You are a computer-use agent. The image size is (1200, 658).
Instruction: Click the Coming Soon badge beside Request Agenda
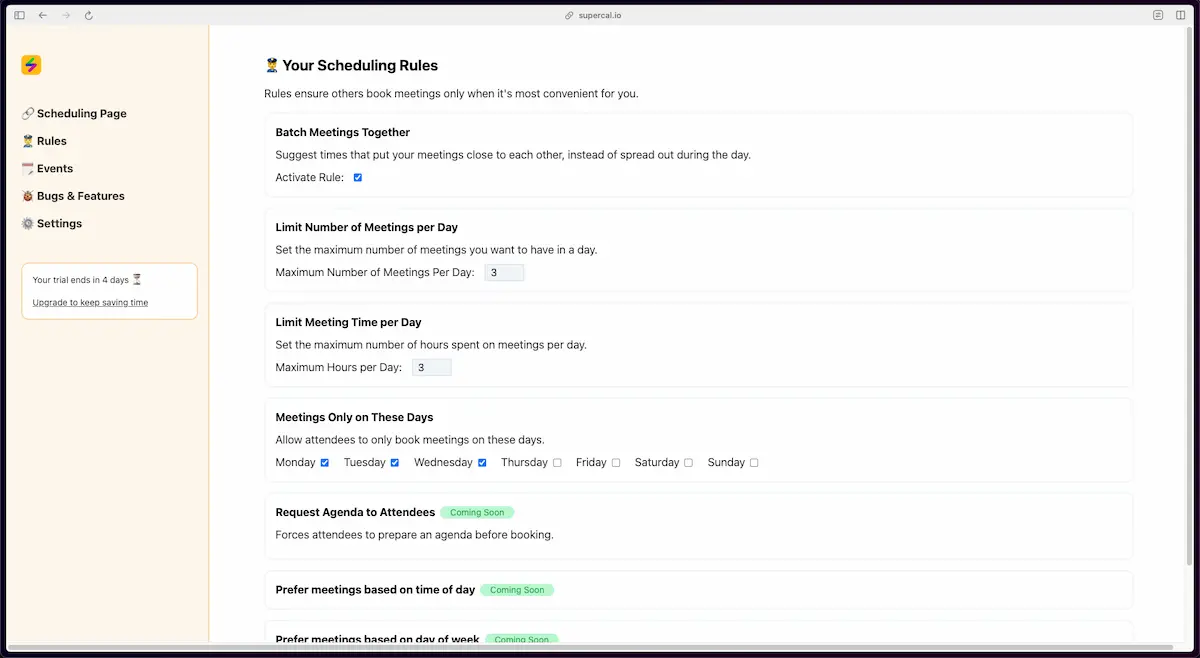coord(477,513)
